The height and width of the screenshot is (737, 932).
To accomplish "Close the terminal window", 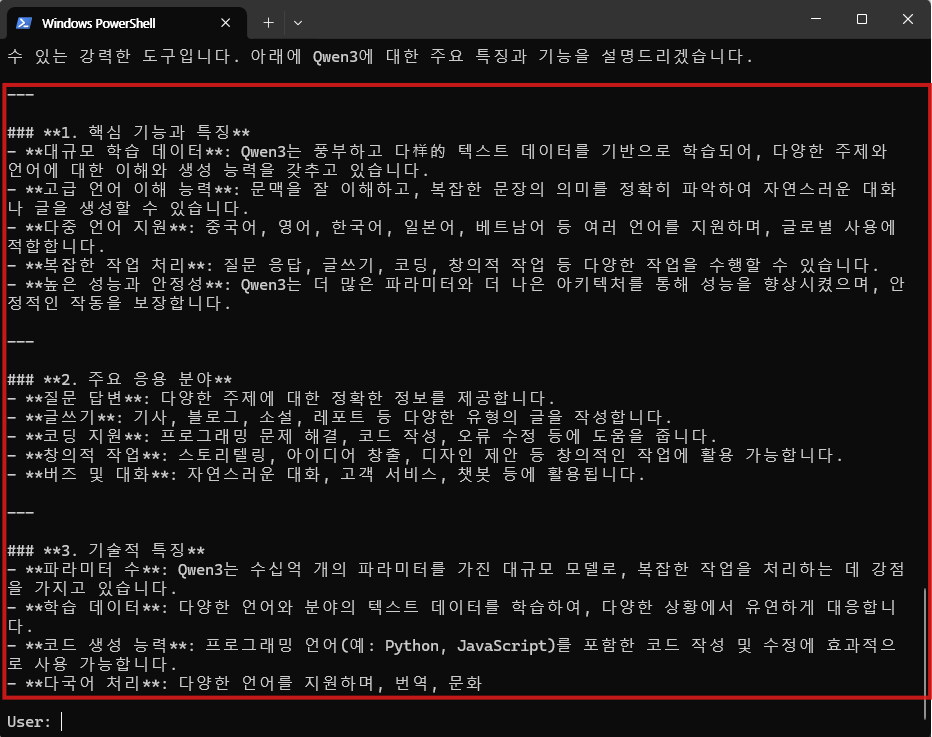I will 908,19.
